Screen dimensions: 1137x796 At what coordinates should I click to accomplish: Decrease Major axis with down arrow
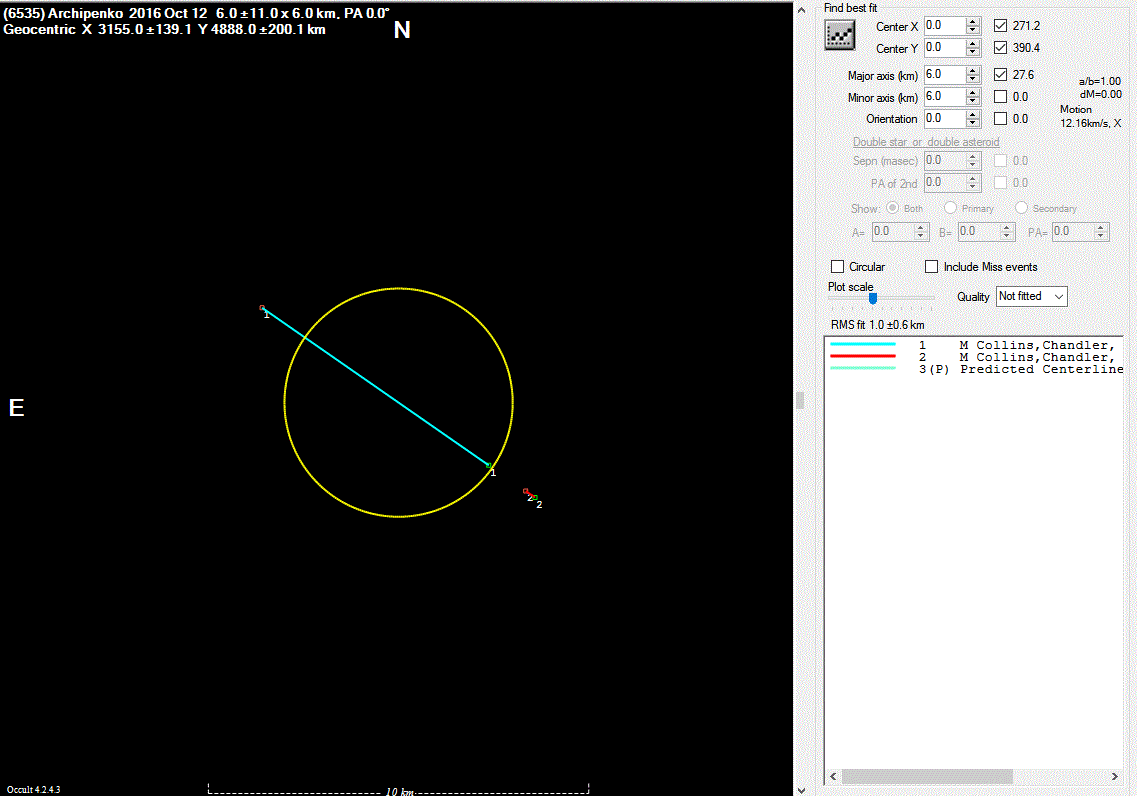tap(973, 79)
